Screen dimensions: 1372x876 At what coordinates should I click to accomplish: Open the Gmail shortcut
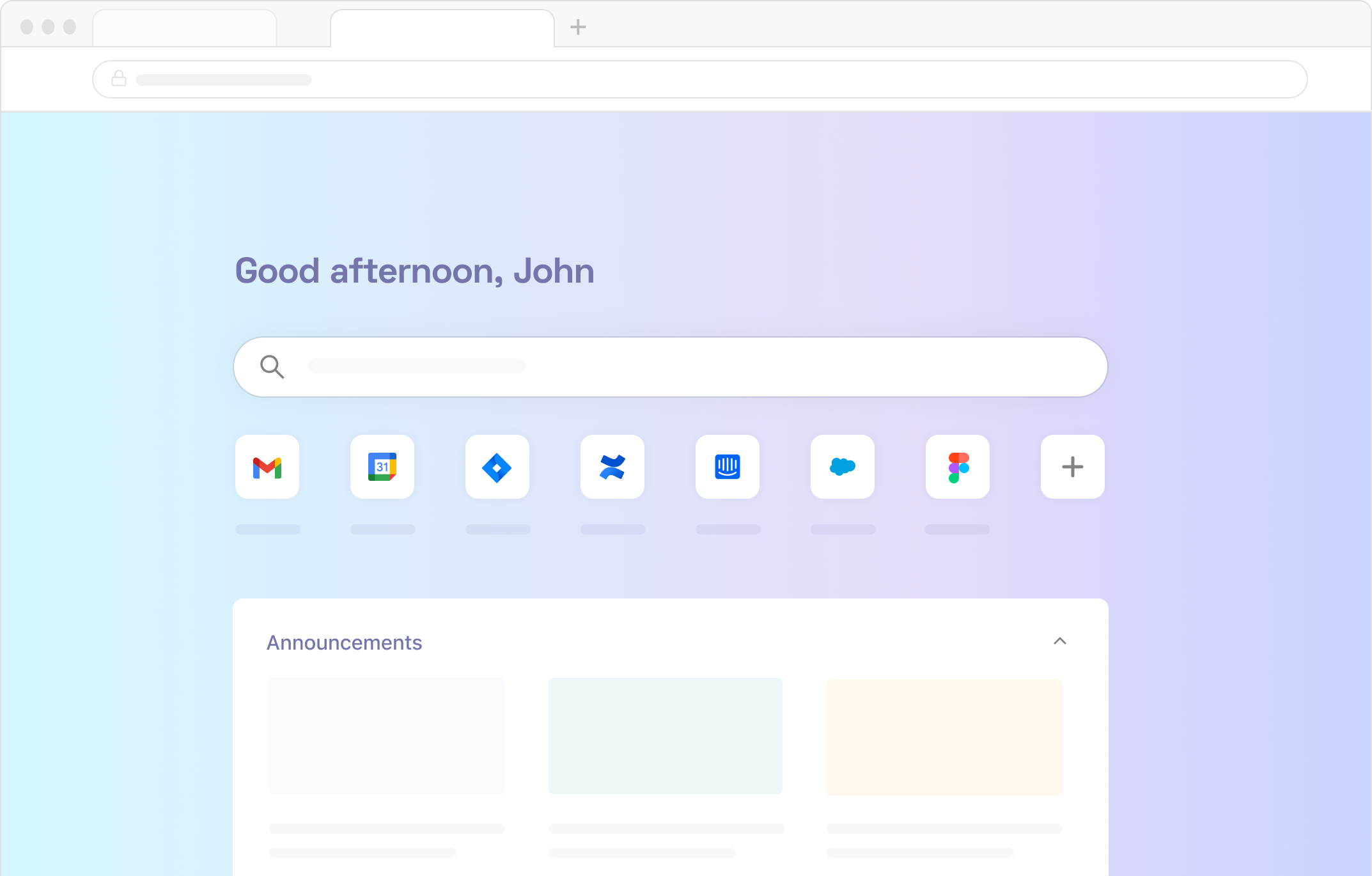[267, 467]
